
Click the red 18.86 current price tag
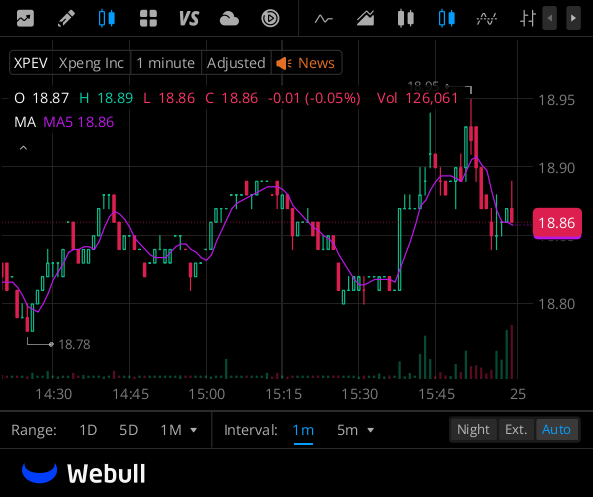(557, 223)
